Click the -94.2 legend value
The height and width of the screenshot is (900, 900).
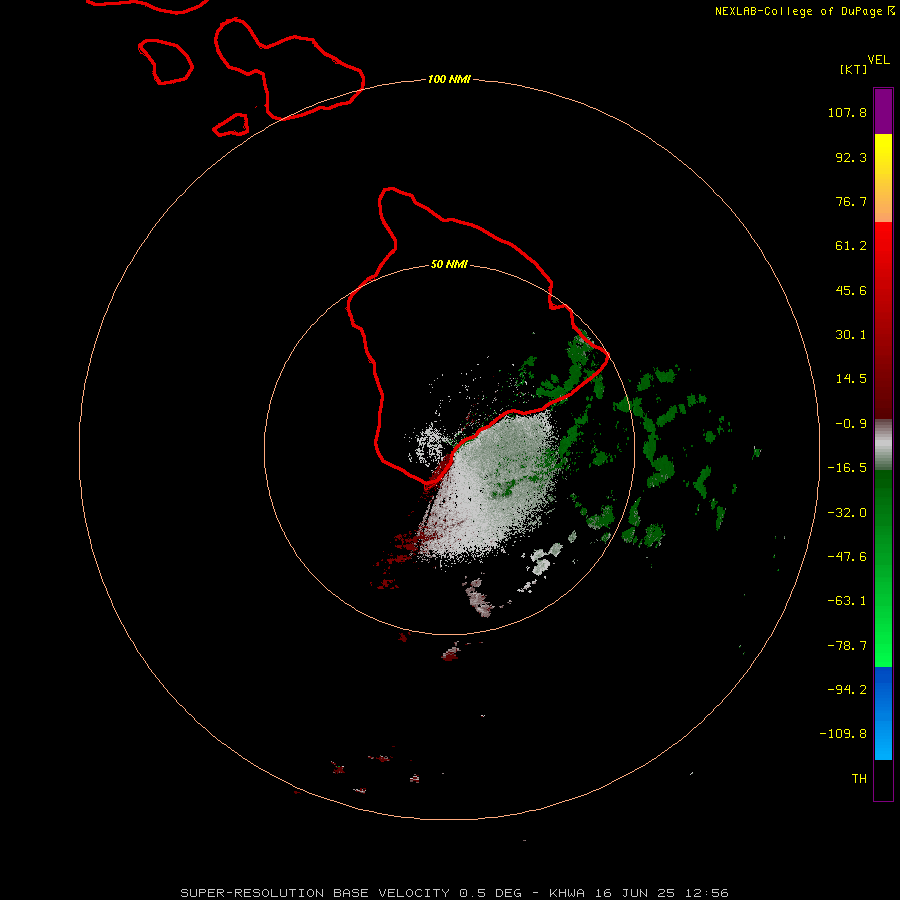pyautogui.click(x=847, y=689)
